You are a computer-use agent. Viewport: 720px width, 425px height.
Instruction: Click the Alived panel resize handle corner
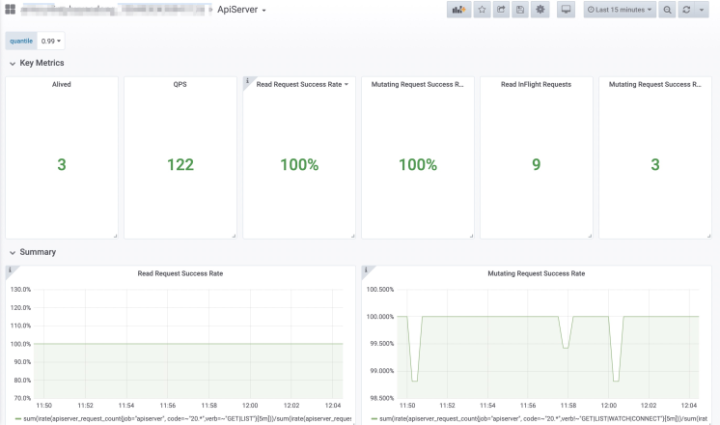[x=115, y=236]
